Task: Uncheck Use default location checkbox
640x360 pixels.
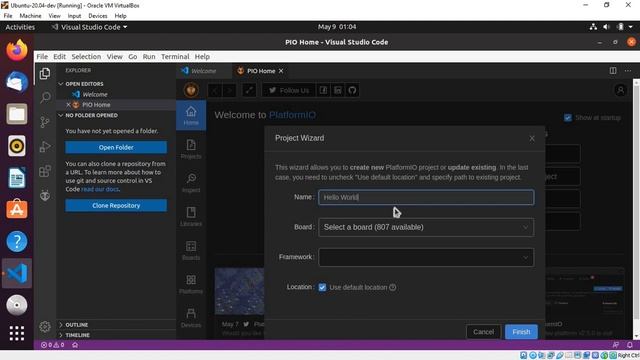Action: pyautogui.click(x=322, y=287)
